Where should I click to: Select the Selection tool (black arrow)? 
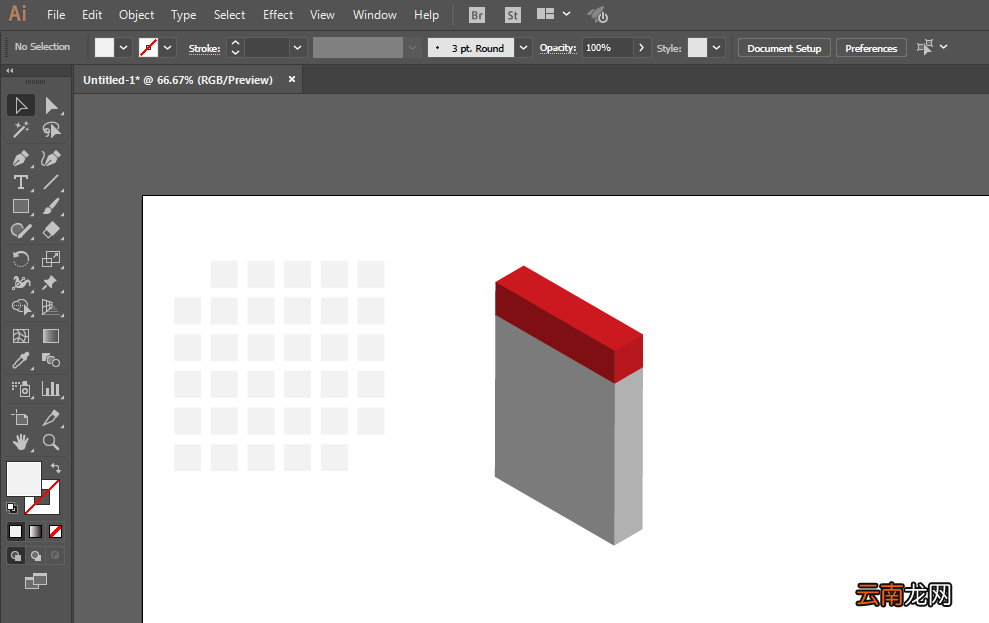pyautogui.click(x=21, y=105)
